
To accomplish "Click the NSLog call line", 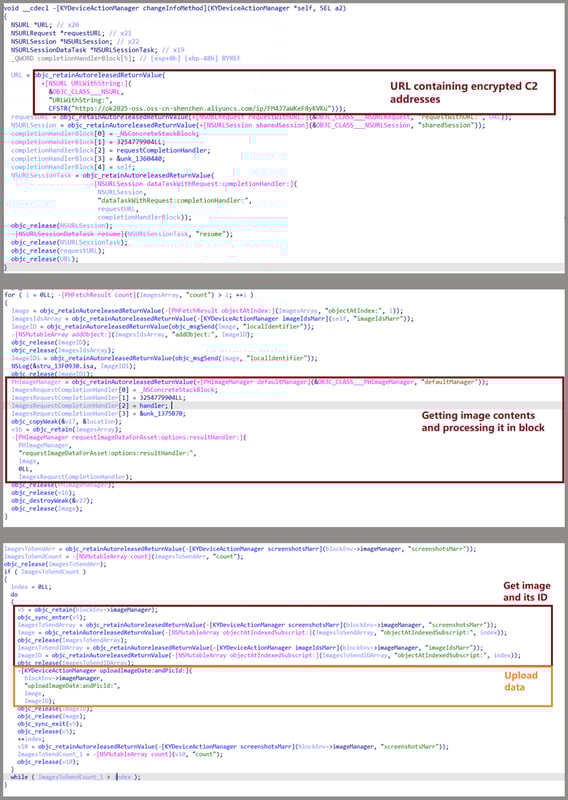I will pos(73,366).
